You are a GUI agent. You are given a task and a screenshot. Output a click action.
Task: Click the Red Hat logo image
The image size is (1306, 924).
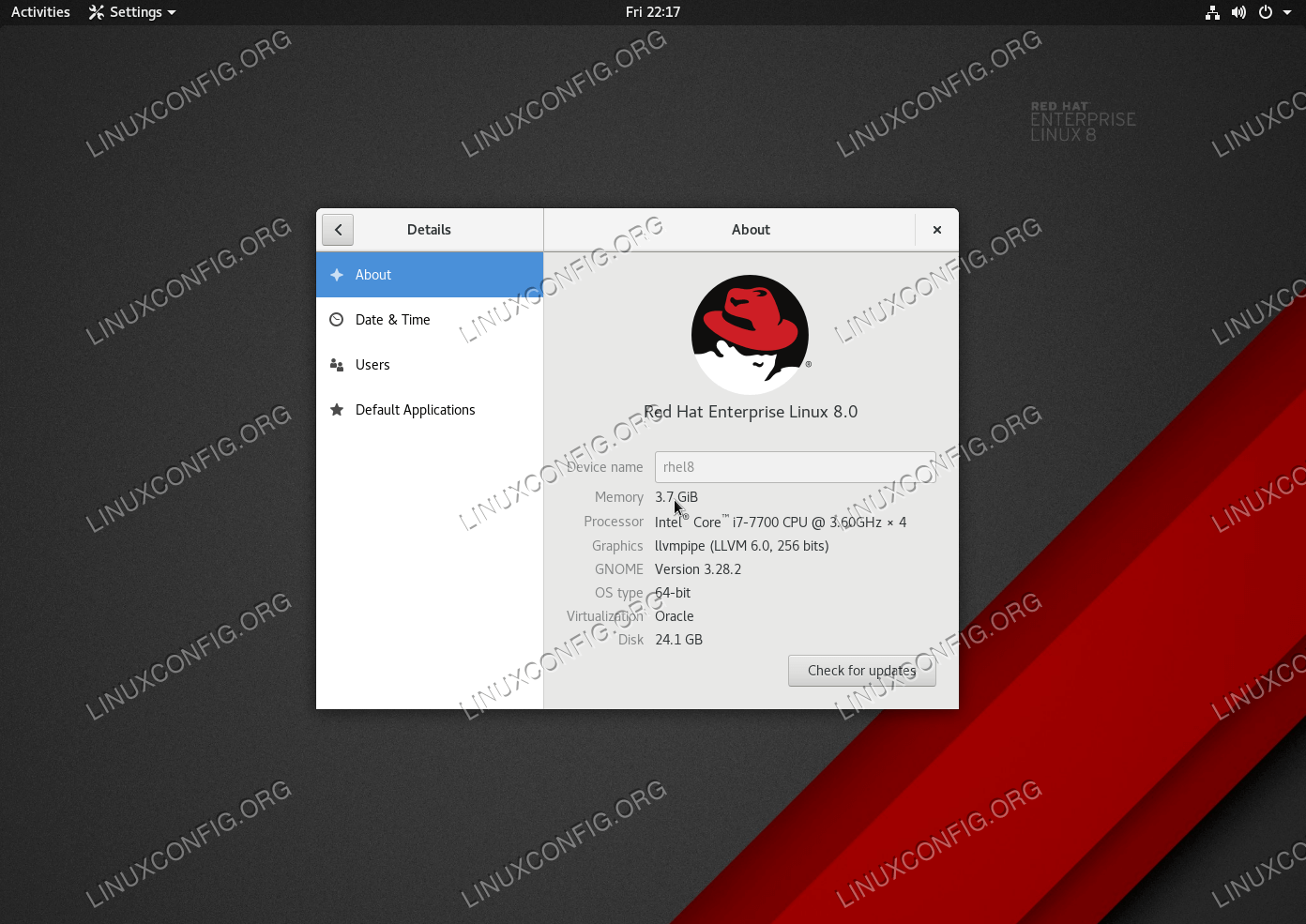(751, 334)
